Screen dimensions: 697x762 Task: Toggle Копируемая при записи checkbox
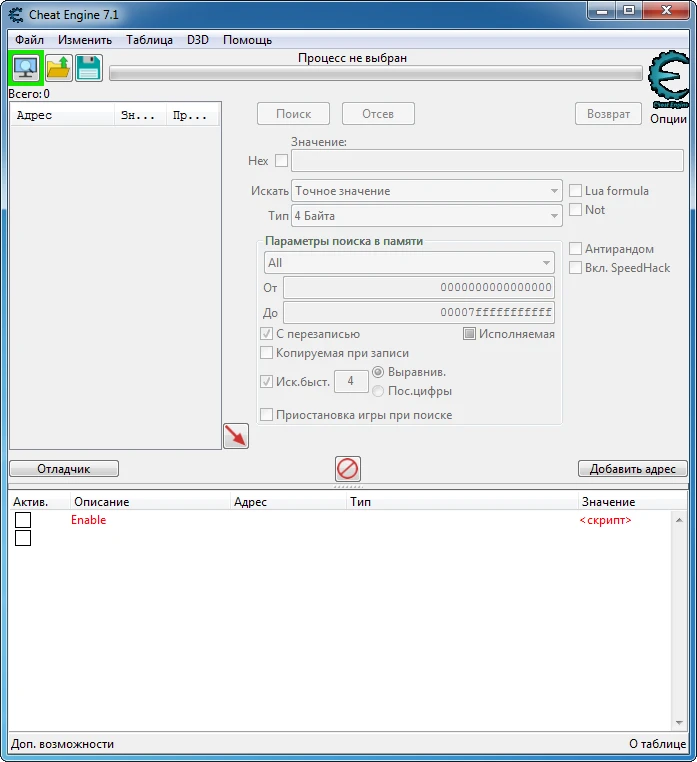click(x=266, y=353)
